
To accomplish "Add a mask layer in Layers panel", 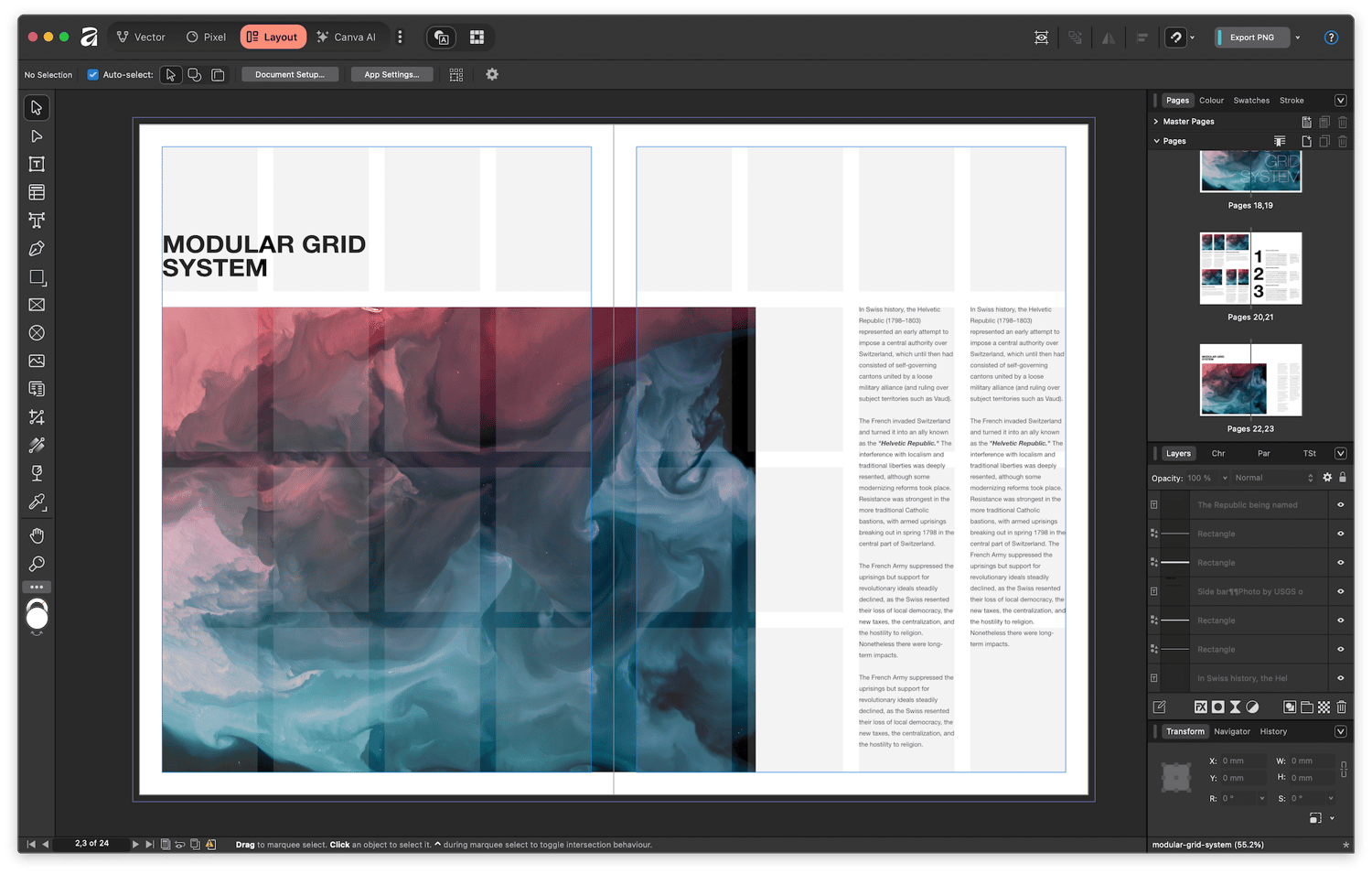I will (x=1217, y=707).
